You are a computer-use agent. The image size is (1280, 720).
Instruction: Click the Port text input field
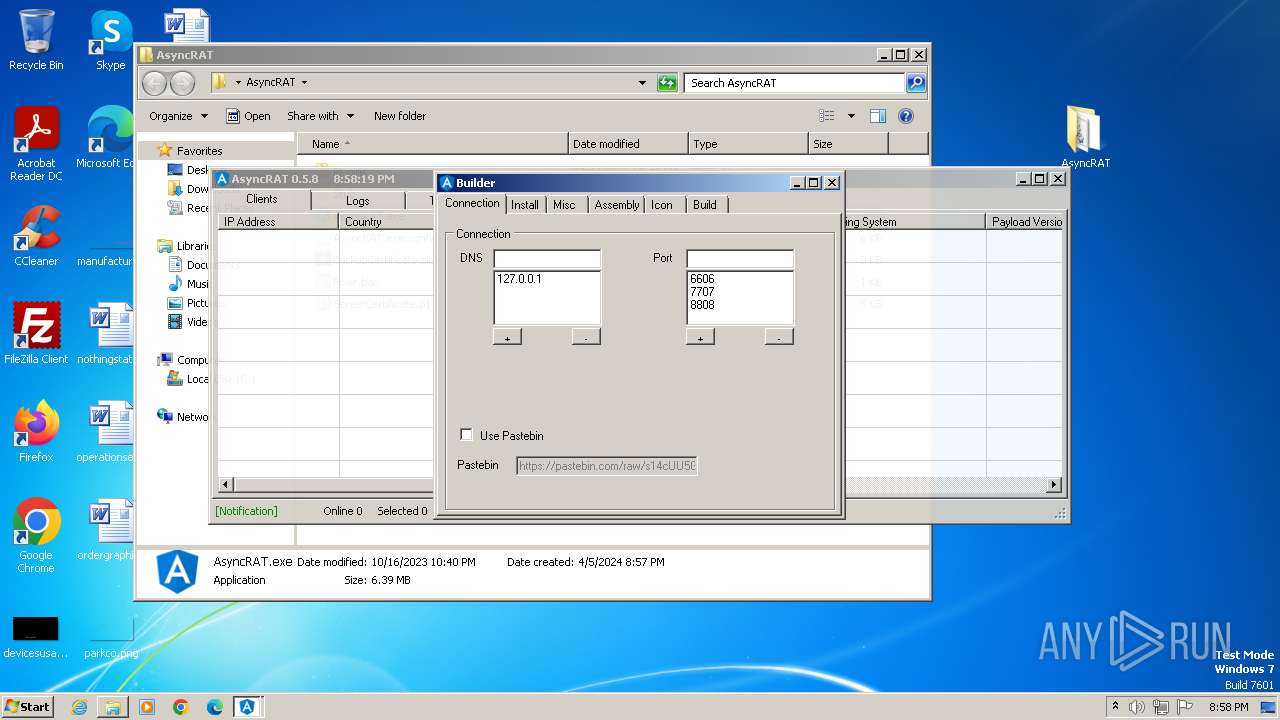pyautogui.click(x=740, y=258)
